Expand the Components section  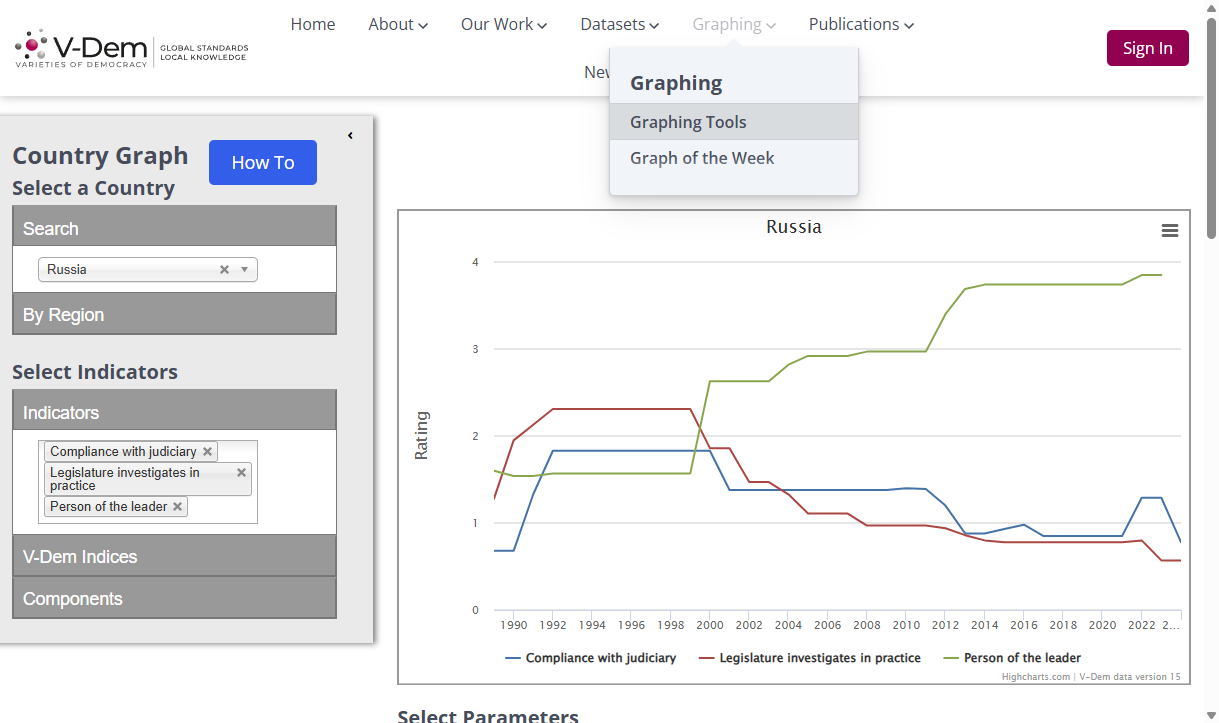[174, 598]
